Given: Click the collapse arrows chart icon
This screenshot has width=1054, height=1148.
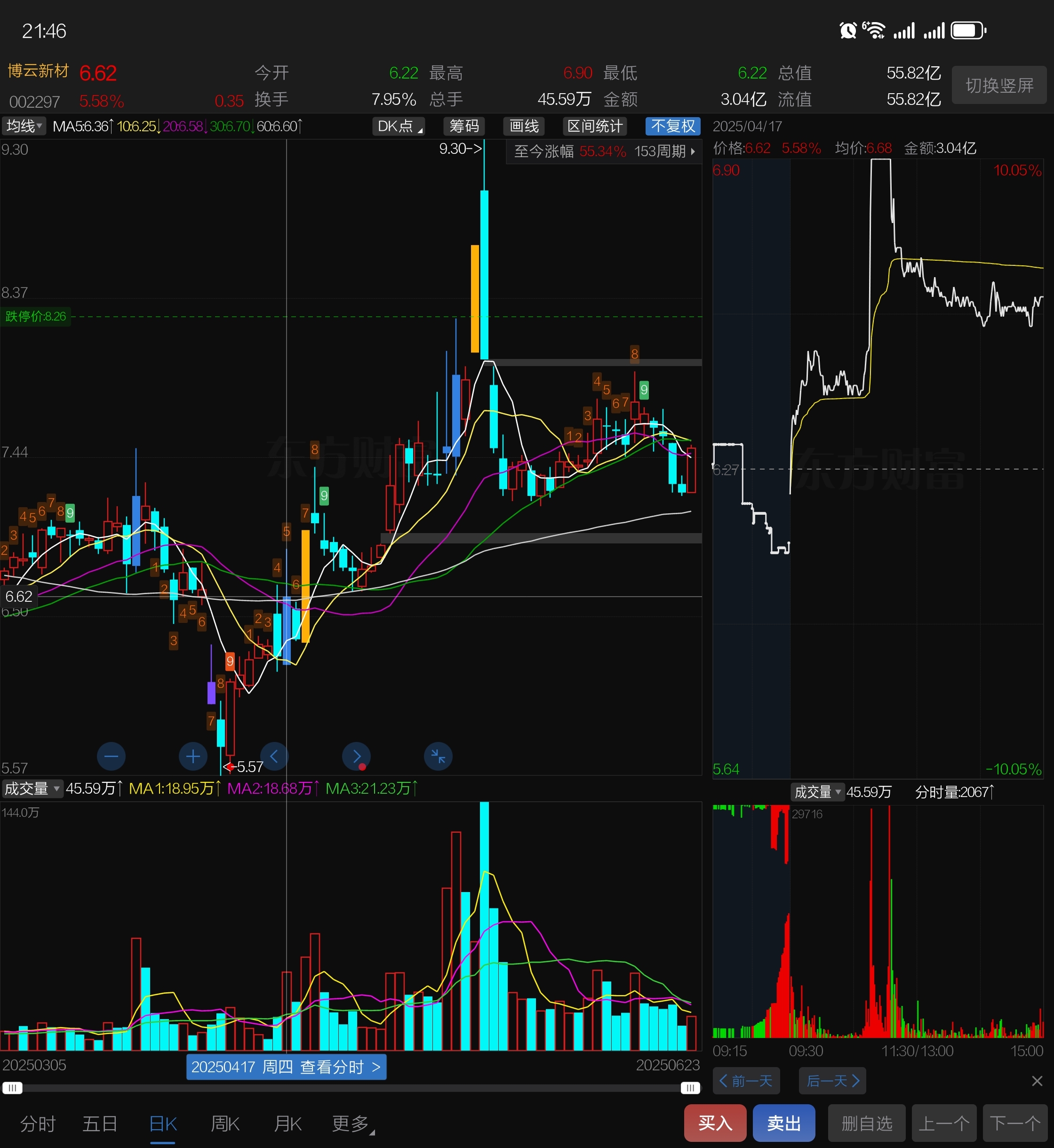Looking at the screenshot, I should click(x=438, y=757).
